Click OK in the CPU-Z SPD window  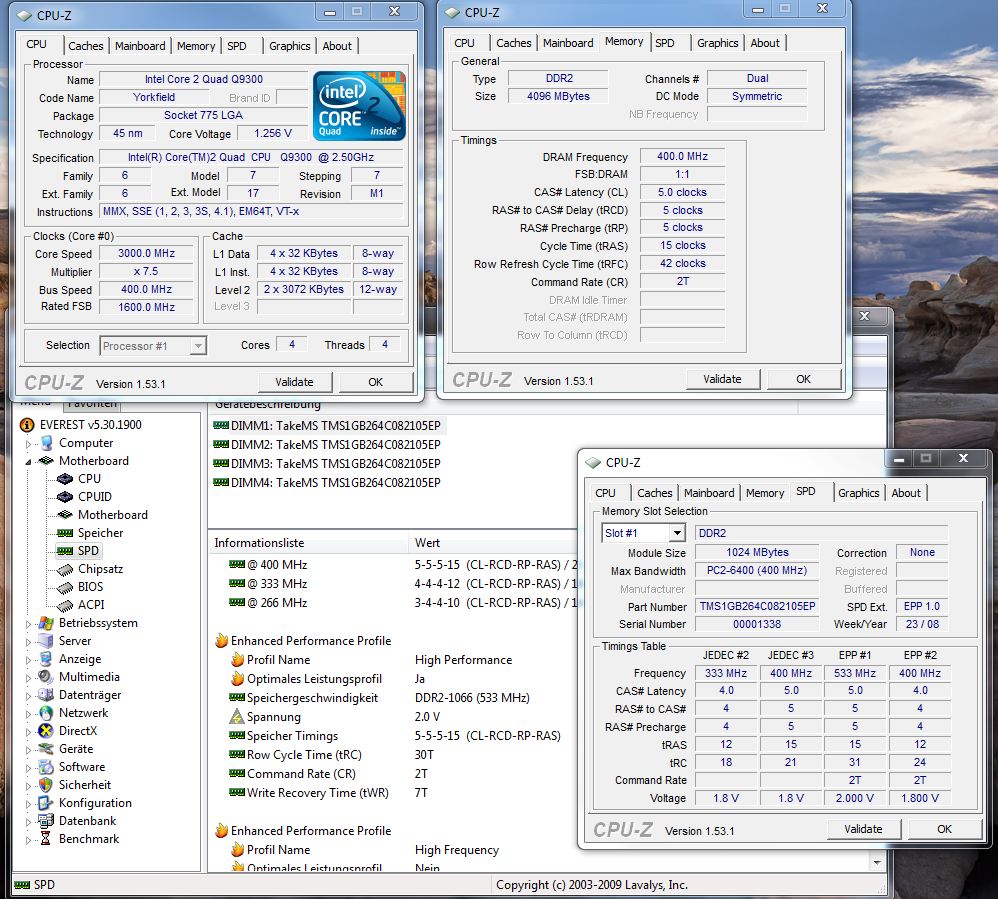pyautogui.click(x=943, y=829)
